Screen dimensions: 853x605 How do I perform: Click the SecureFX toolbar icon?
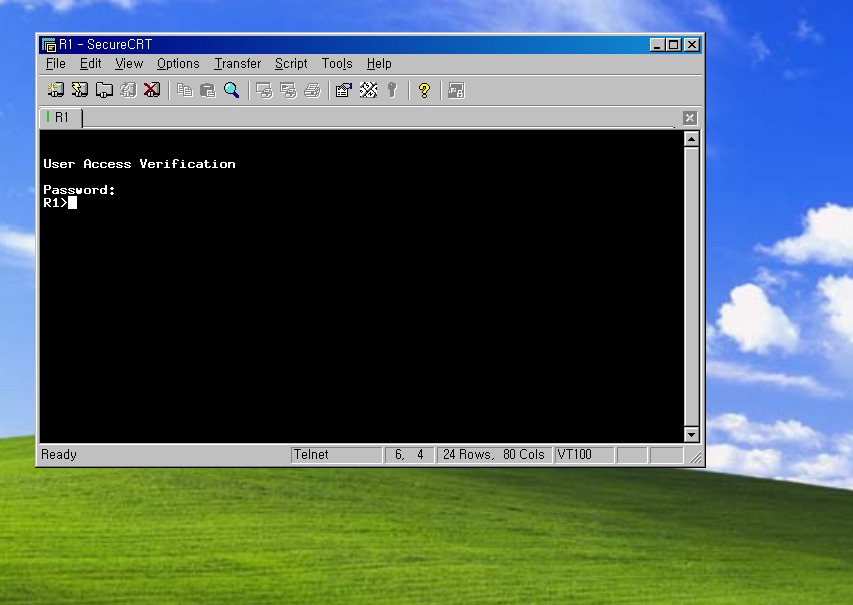[x=456, y=90]
